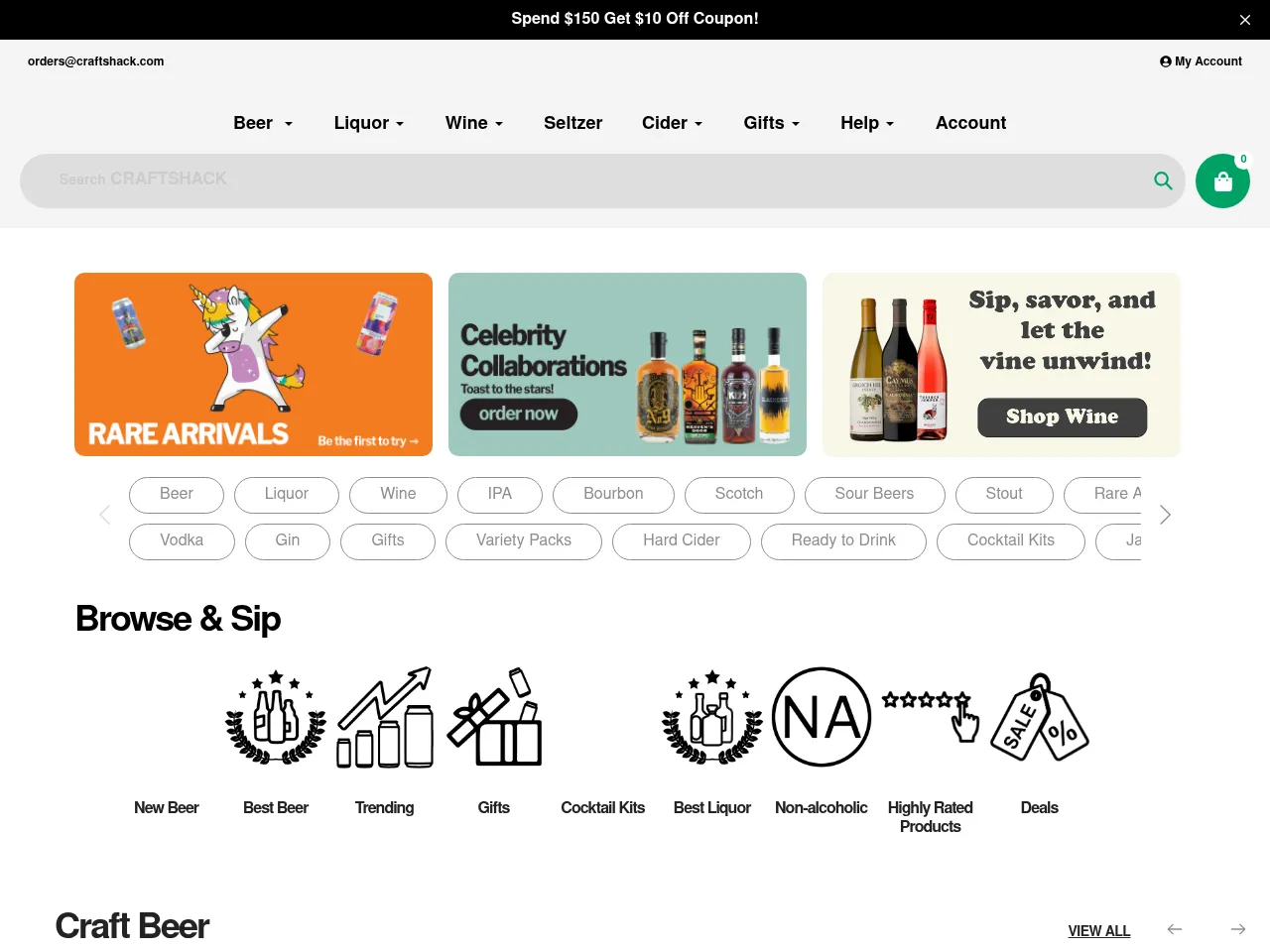
Task: Select the Bourbon category pill
Action: pyautogui.click(x=613, y=495)
